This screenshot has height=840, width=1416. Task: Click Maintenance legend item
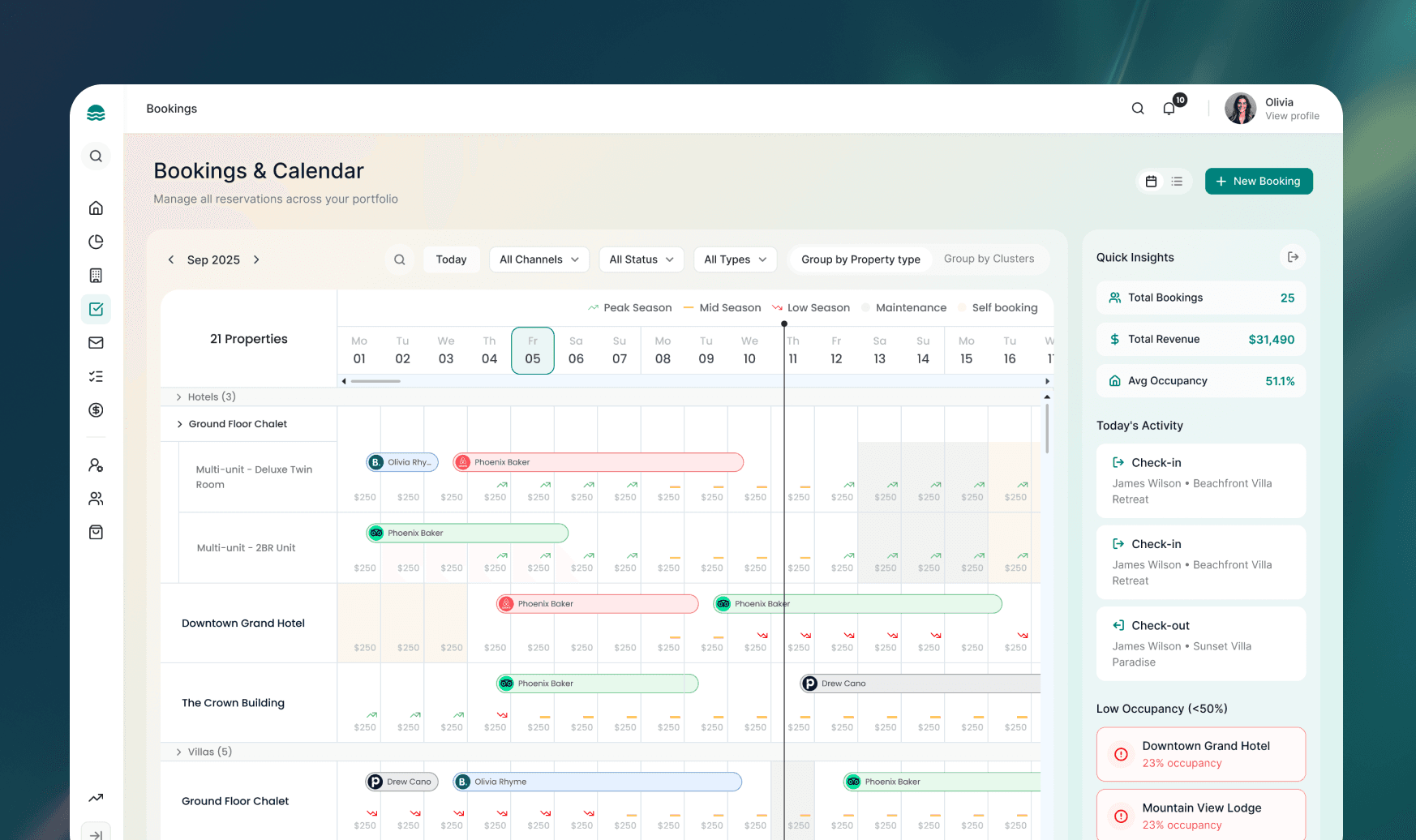pyautogui.click(x=903, y=308)
